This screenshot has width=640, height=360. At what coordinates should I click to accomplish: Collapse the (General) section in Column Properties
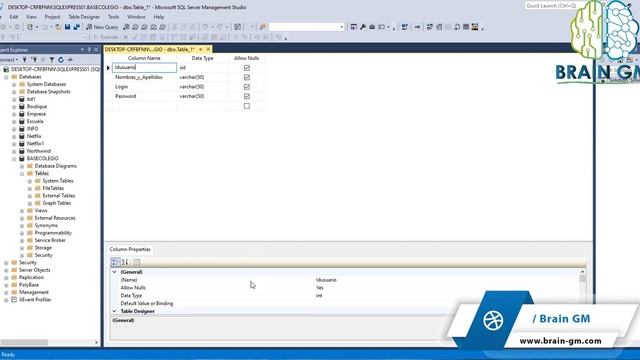114,272
